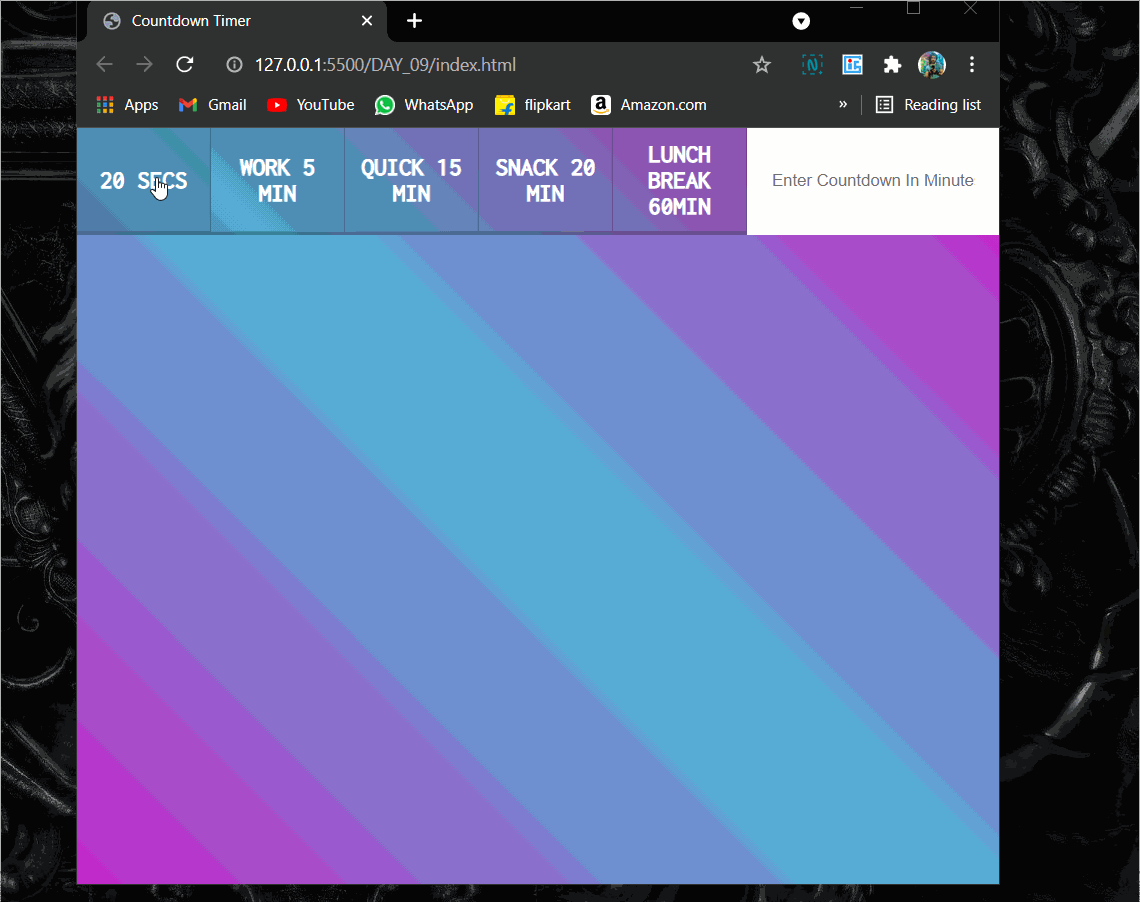Bookmark this page with the star icon
1140x902 pixels.
click(x=762, y=65)
